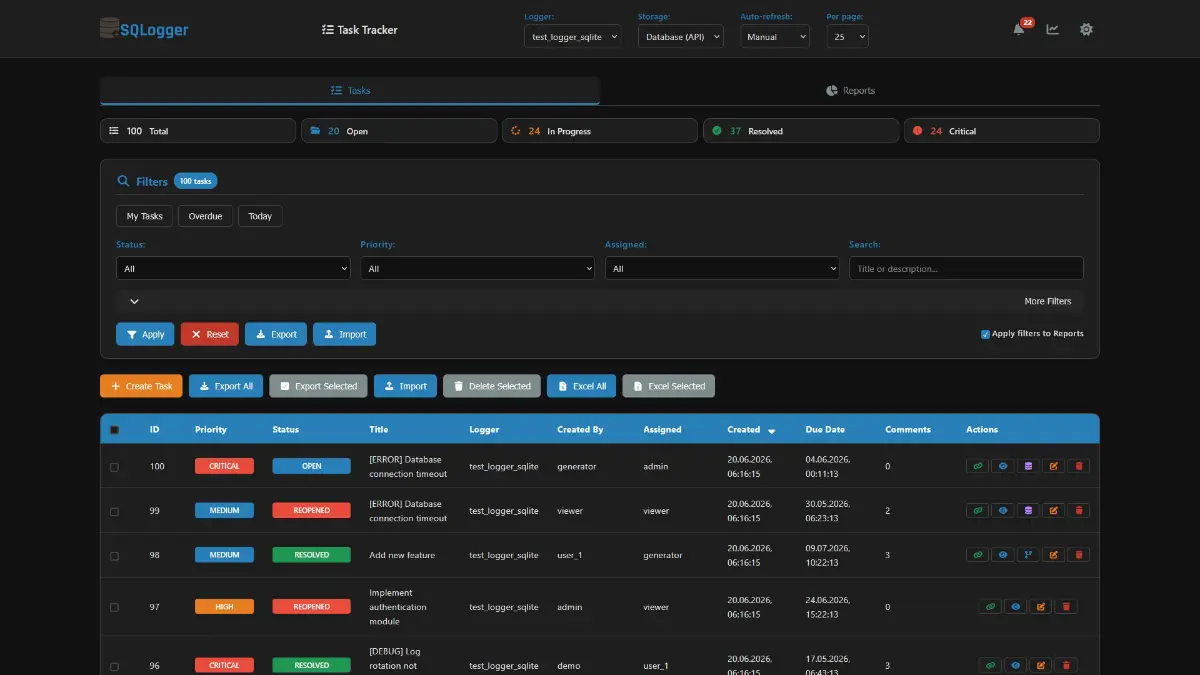View task 99 with the eye icon

(x=1003, y=510)
